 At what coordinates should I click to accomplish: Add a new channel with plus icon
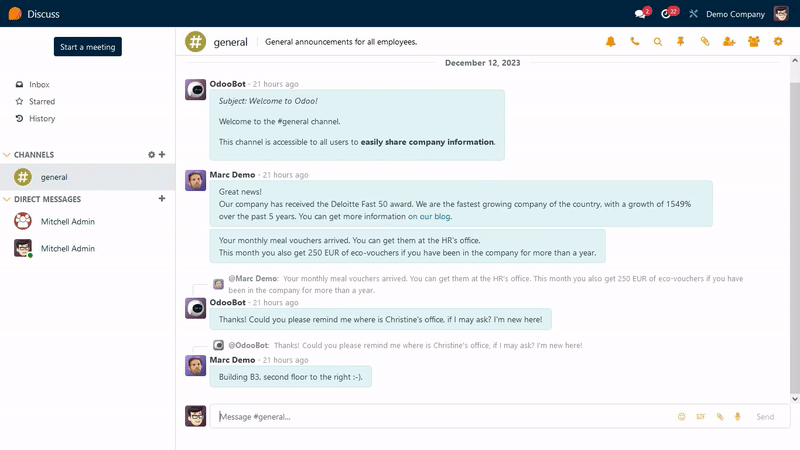tap(162, 155)
